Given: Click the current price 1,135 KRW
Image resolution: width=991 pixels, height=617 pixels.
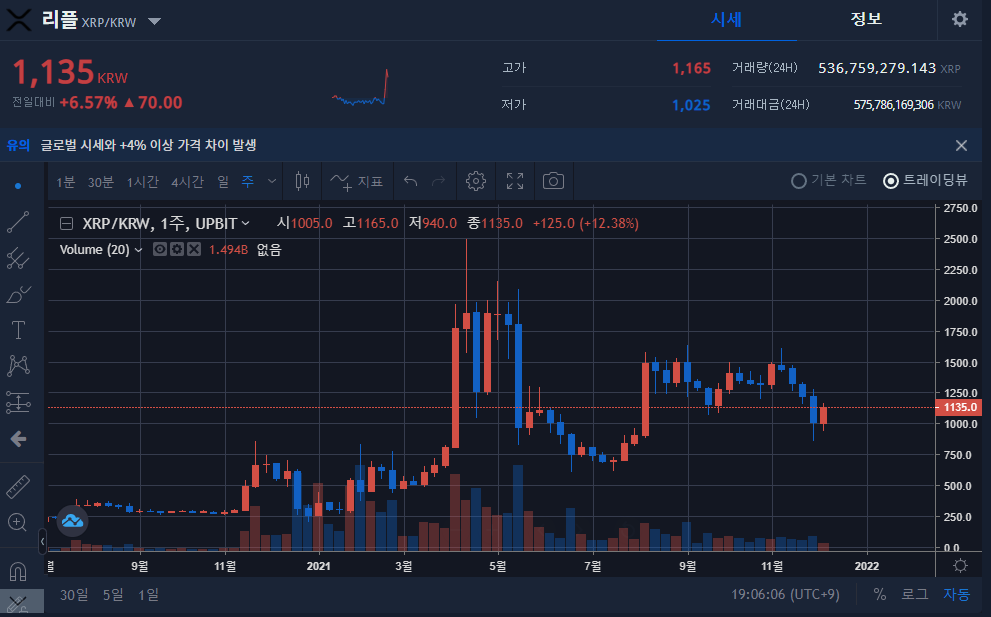Looking at the screenshot, I should pos(70,72).
